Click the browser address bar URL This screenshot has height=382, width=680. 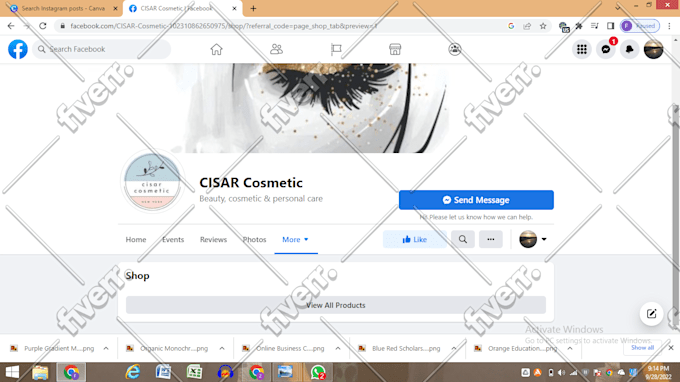click(223, 26)
